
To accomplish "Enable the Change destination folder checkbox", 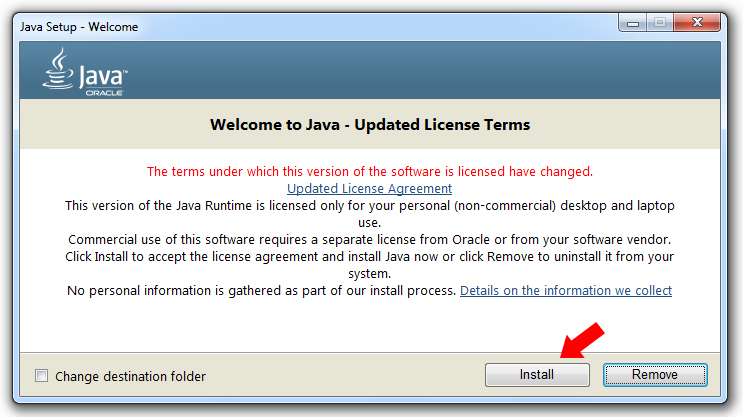I will coord(42,376).
